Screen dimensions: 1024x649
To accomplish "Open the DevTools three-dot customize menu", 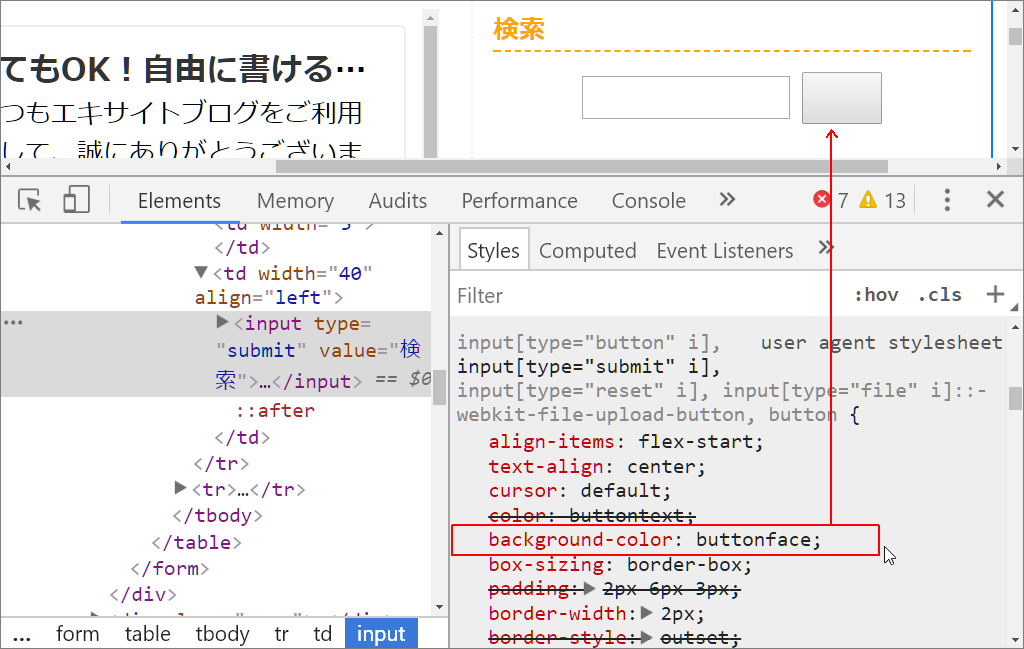I will pyautogui.click(x=947, y=200).
